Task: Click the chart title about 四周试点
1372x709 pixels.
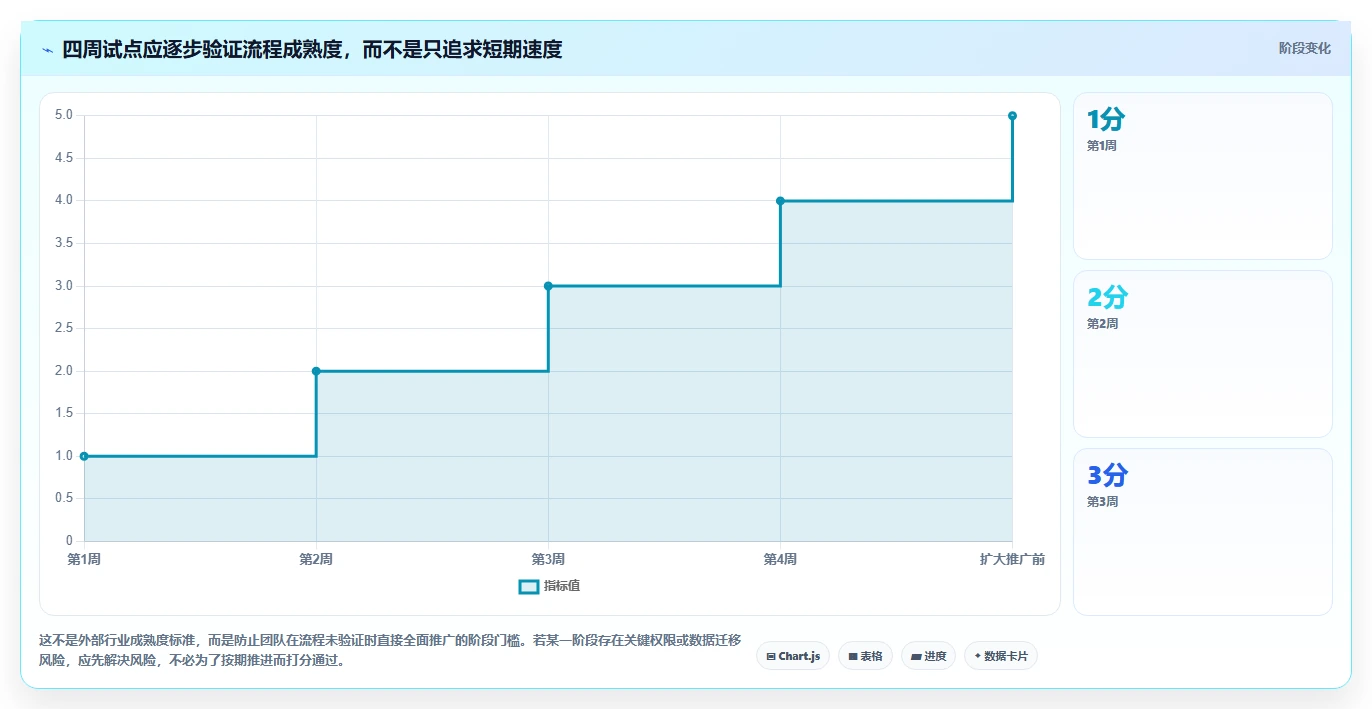Action: click(x=312, y=49)
